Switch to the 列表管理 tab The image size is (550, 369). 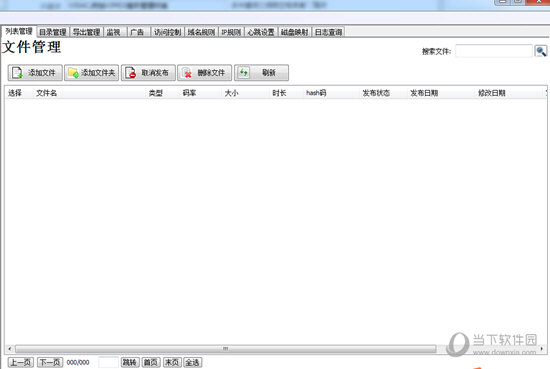pyautogui.click(x=19, y=31)
